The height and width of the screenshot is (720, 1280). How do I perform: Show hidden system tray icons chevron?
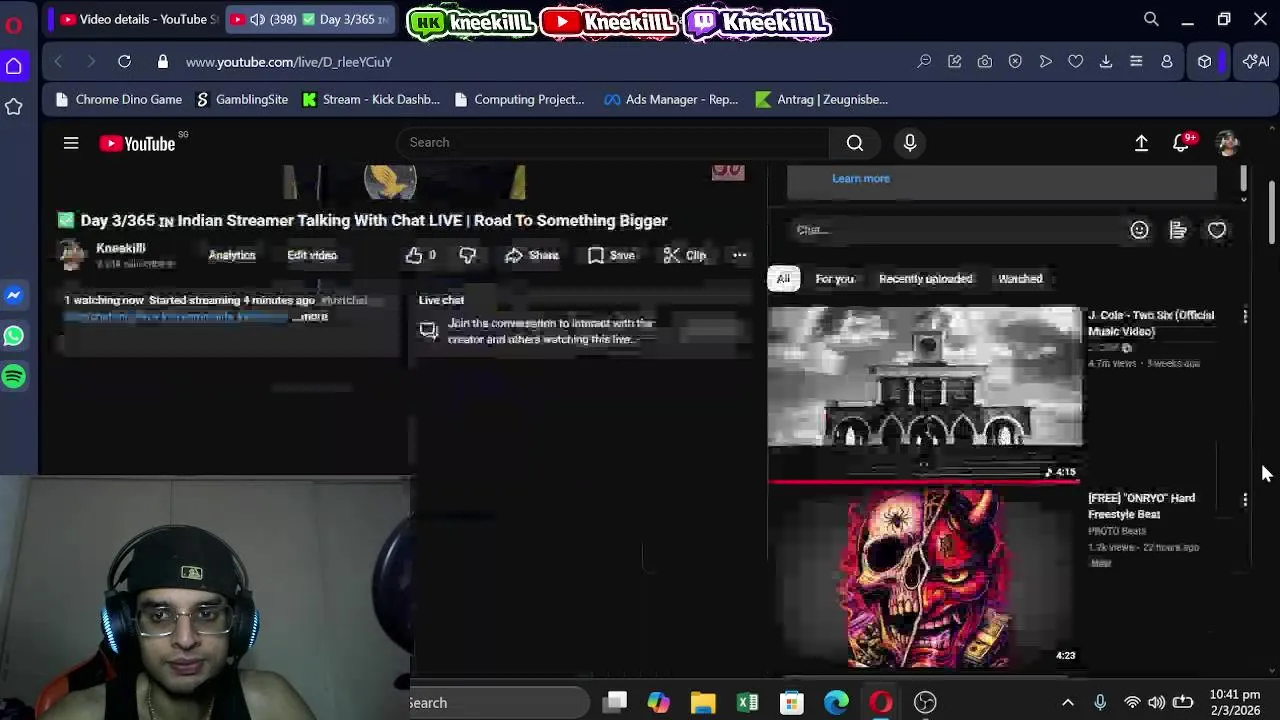1067,703
